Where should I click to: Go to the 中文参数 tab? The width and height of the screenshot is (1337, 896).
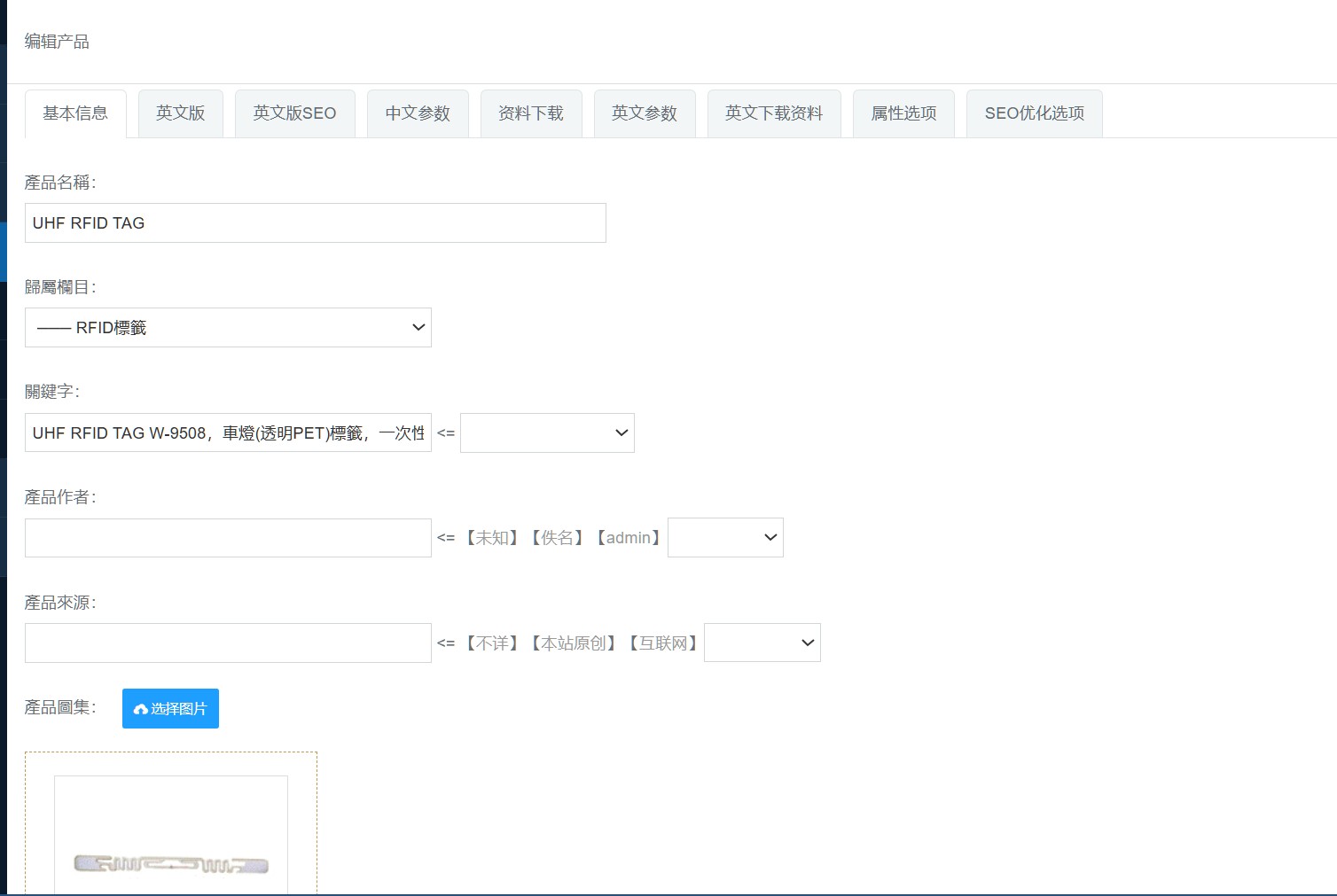418,113
